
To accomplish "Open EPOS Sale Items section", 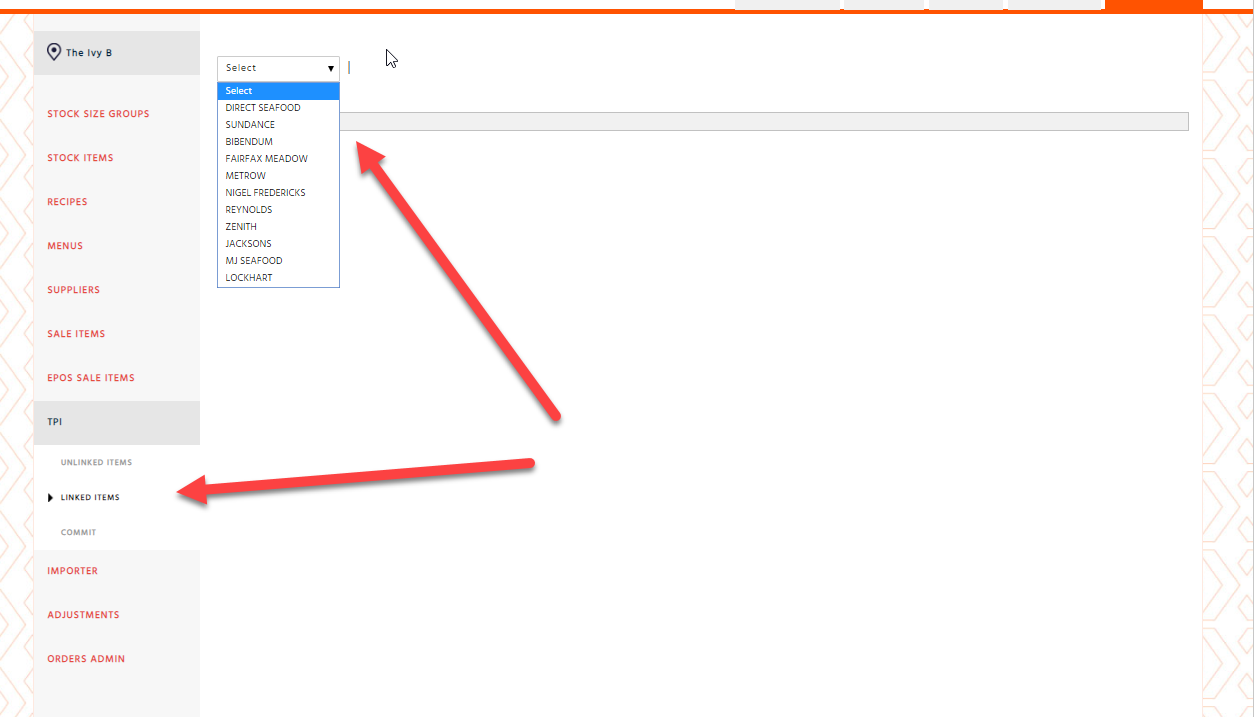I will pos(91,378).
